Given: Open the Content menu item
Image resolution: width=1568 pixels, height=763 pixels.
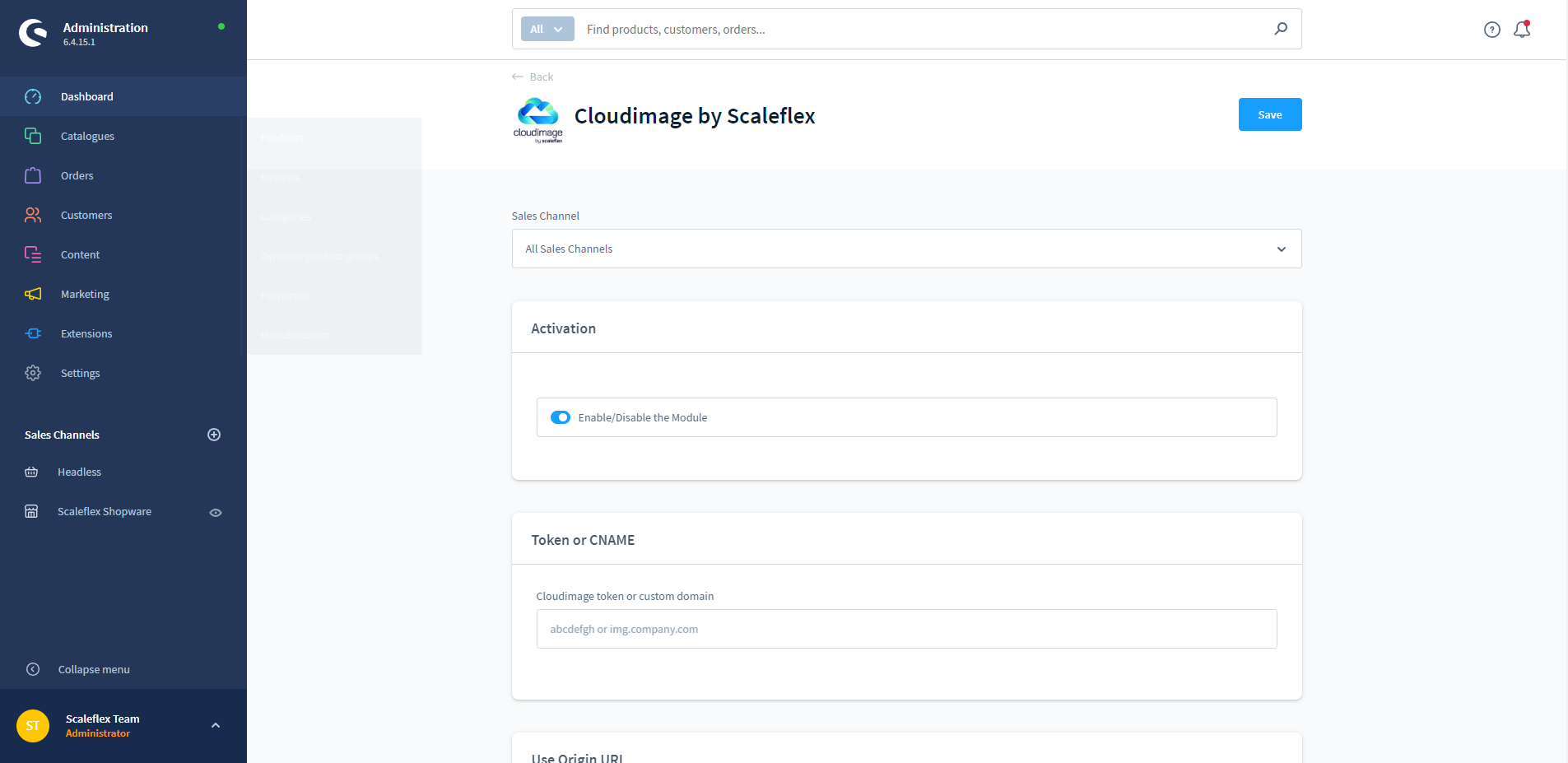Looking at the screenshot, I should coord(123,254).
